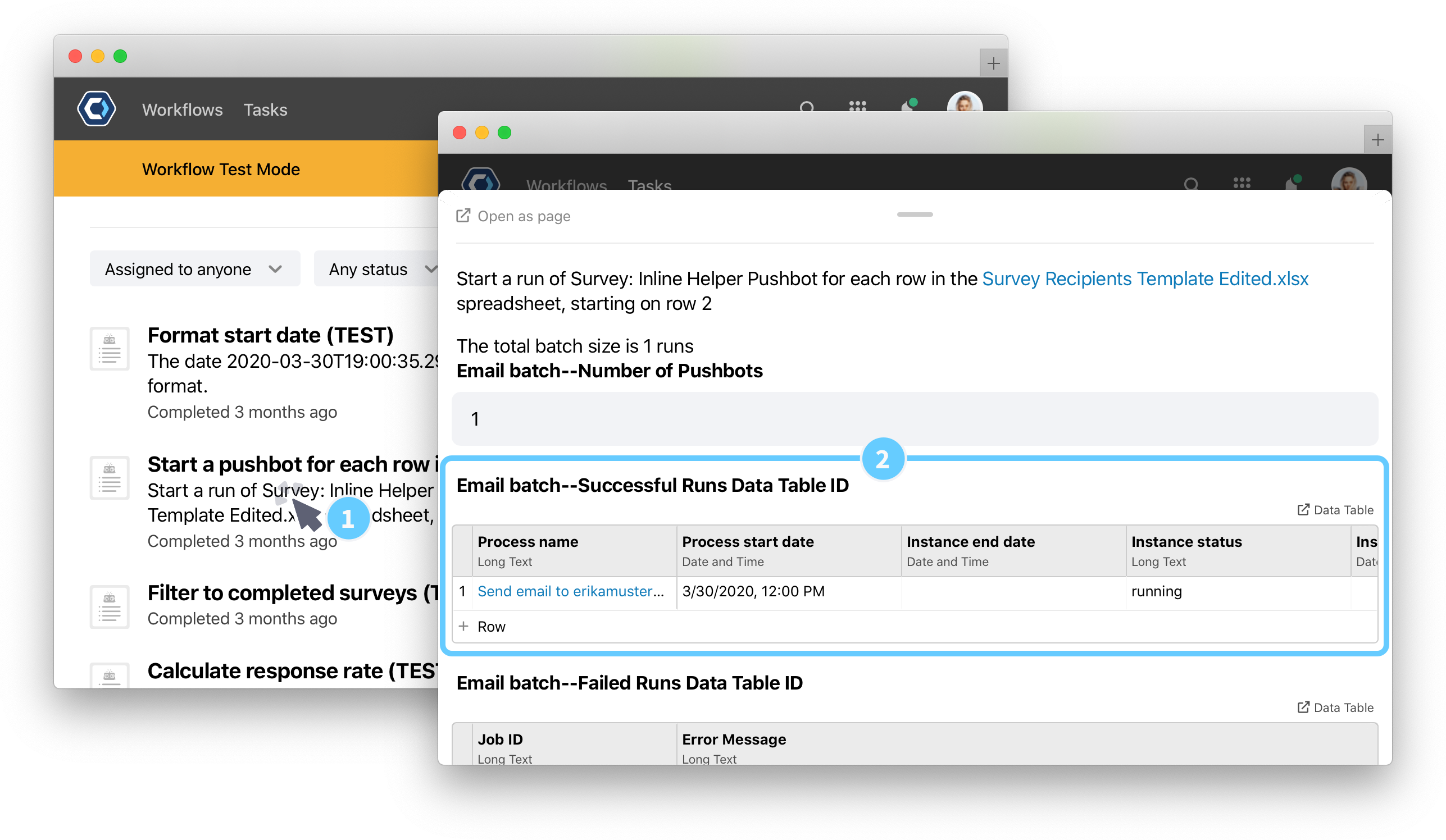Open notifications icon in front window
Viewport: 1446px width, 840px height.
coord(1293,182)
